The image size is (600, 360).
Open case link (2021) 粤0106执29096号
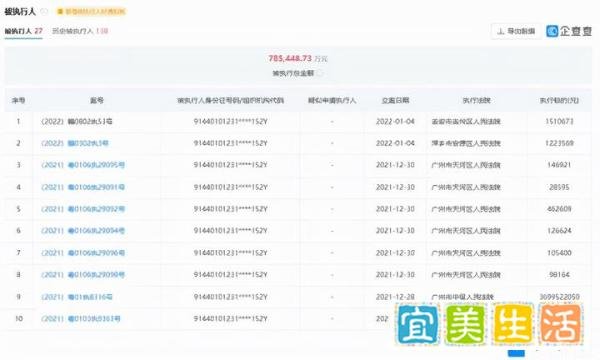(83, 253)
